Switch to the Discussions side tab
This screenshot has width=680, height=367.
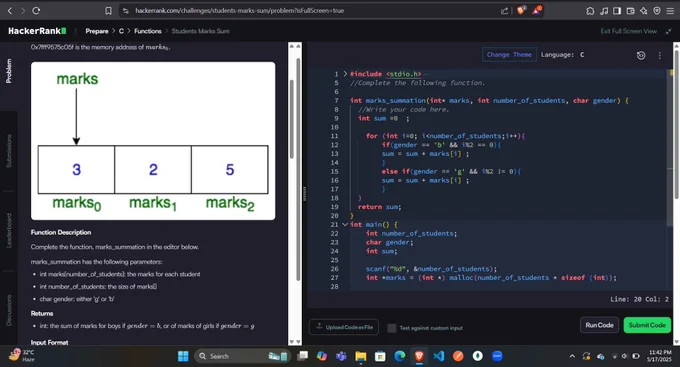9,310
